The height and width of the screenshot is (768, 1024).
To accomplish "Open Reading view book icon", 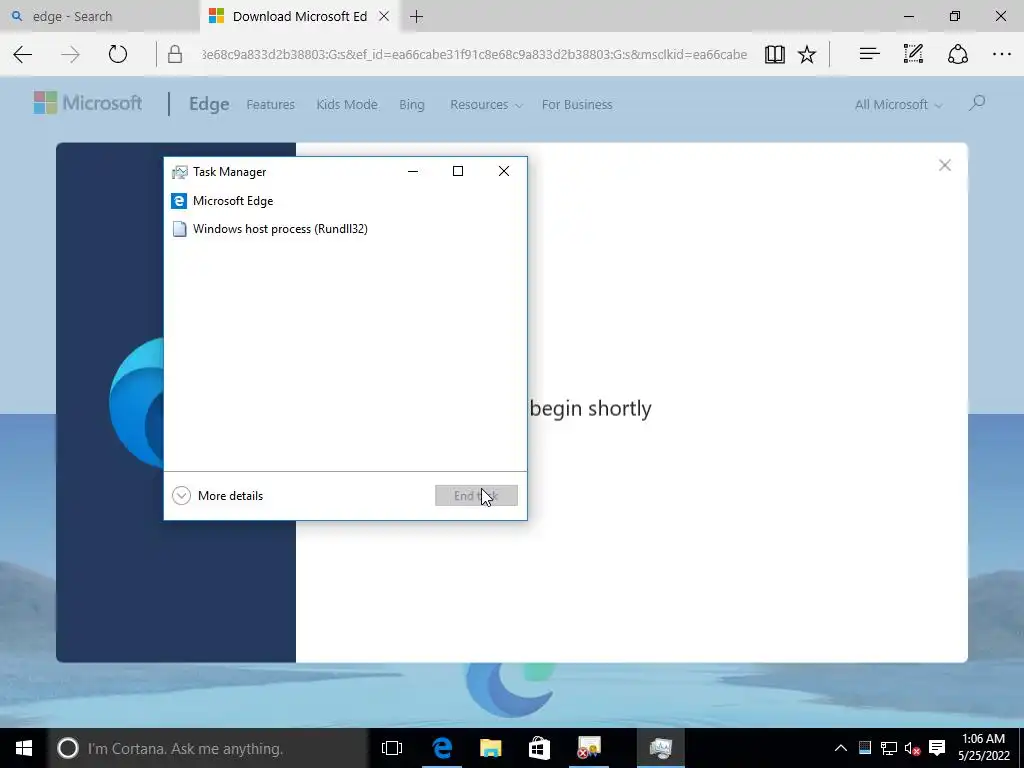I will [775, 54].
